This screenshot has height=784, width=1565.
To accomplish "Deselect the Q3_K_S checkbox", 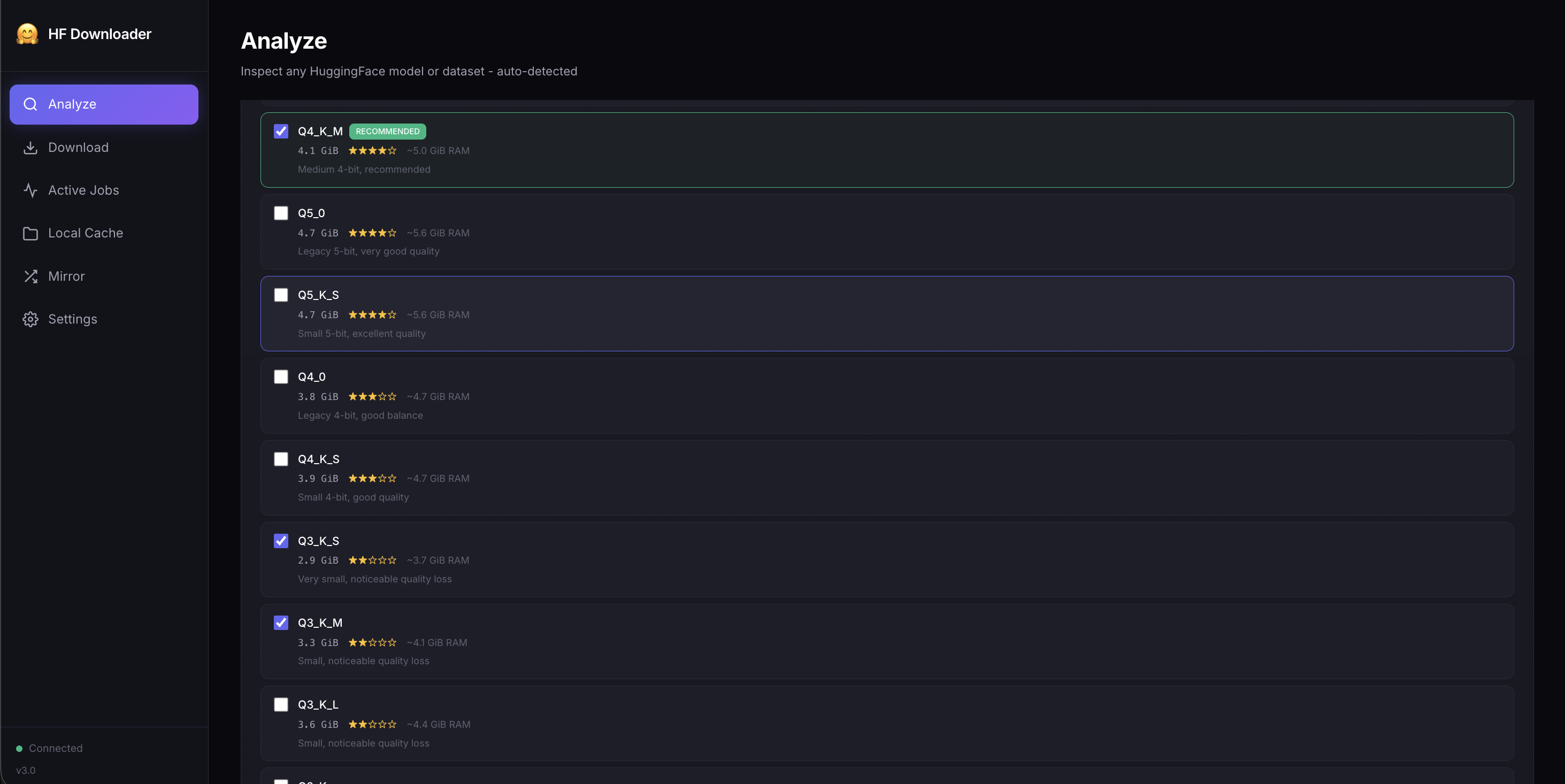I will (x=281, y=541).
